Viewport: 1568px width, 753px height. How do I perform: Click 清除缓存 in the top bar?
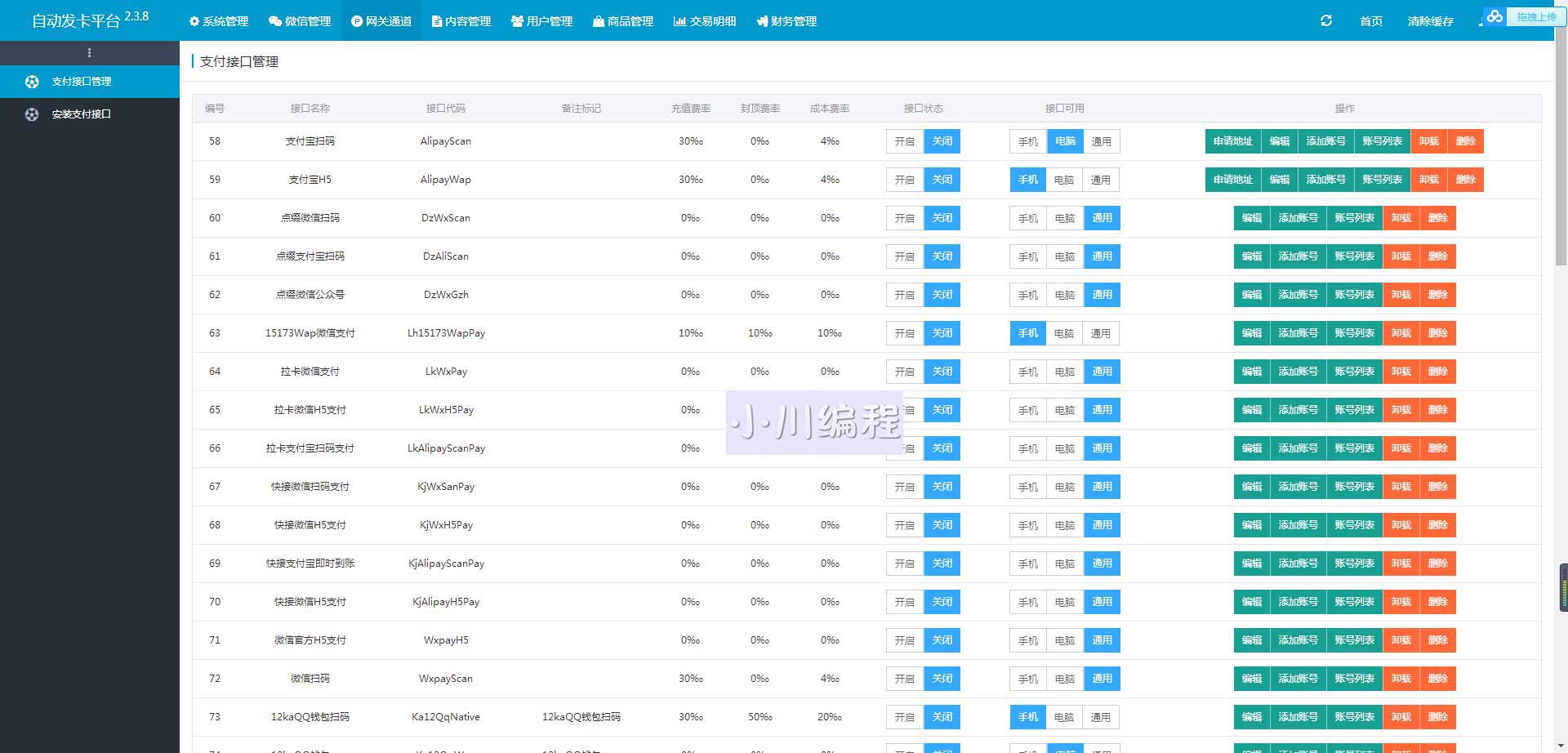tap(1431, 21)
